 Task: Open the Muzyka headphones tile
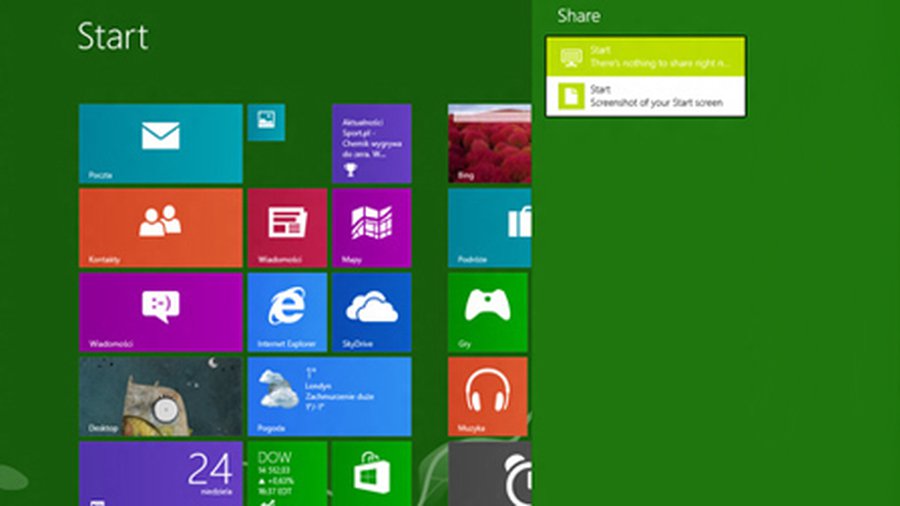click(487, 396)
